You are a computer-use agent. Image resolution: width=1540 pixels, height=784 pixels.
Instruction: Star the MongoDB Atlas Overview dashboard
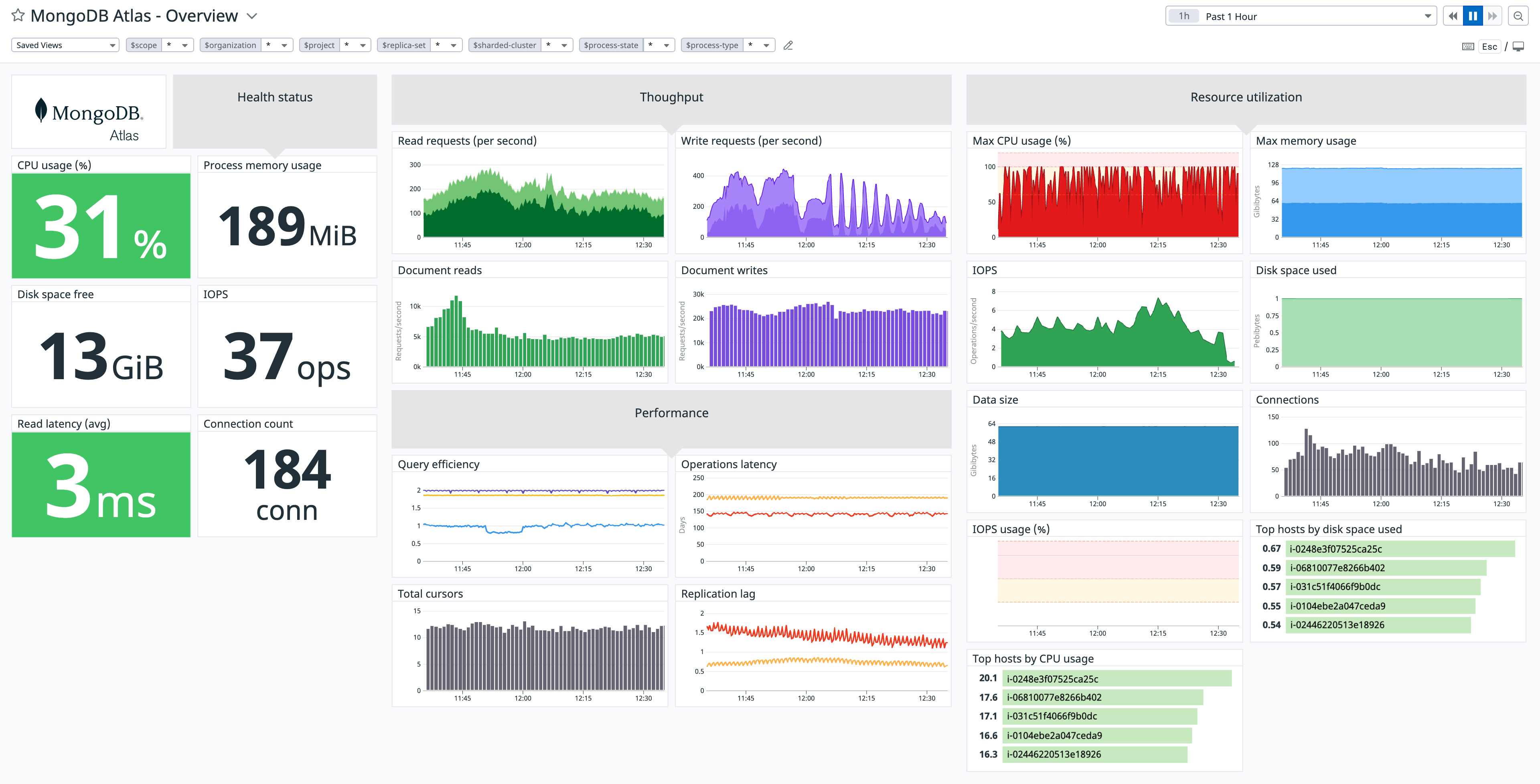tap(18, 16)
